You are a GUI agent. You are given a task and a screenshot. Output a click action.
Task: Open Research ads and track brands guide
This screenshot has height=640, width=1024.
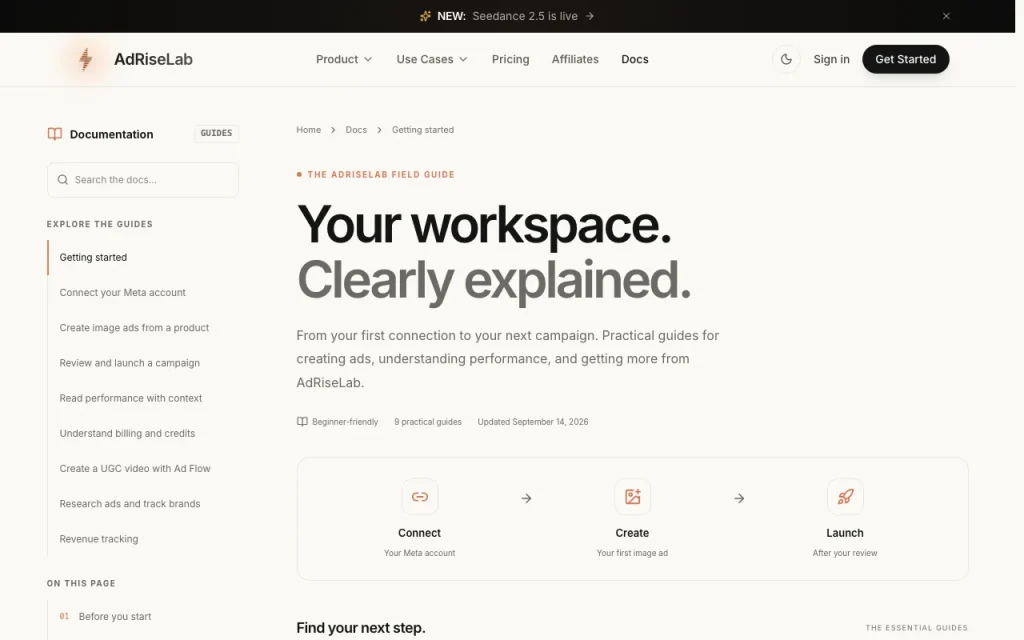tap(130, 504)
